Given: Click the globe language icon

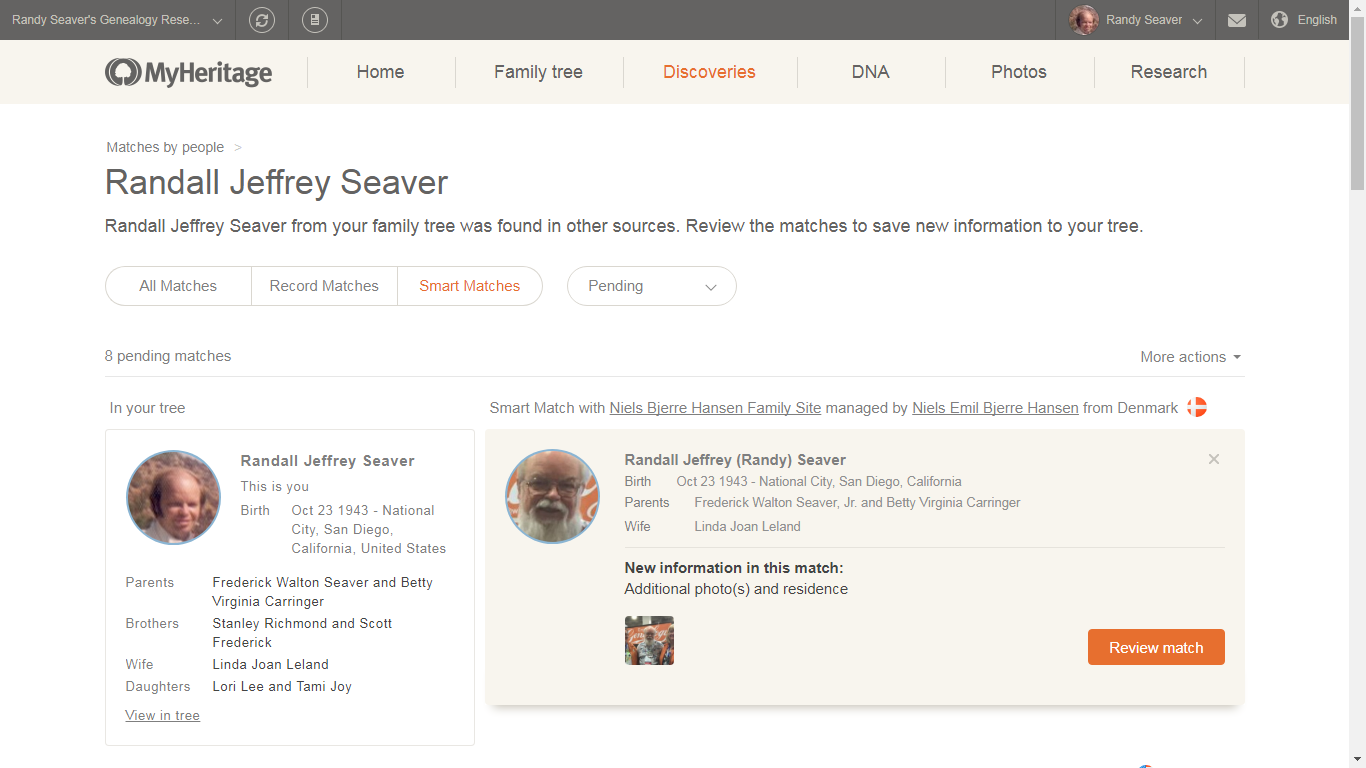Looking at the screenshot, I should (1279, 20).
